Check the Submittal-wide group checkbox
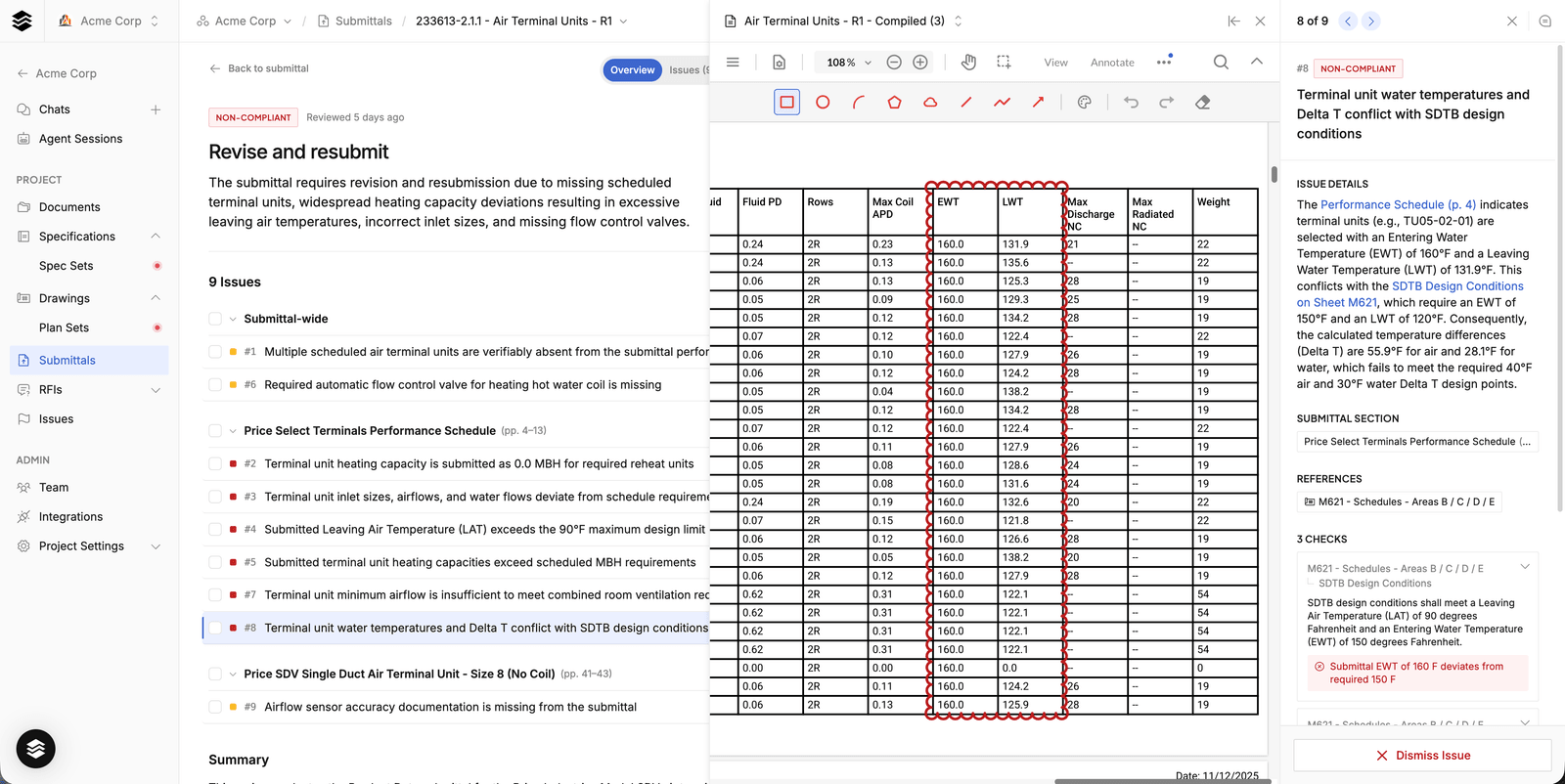 tap(215, 319)
